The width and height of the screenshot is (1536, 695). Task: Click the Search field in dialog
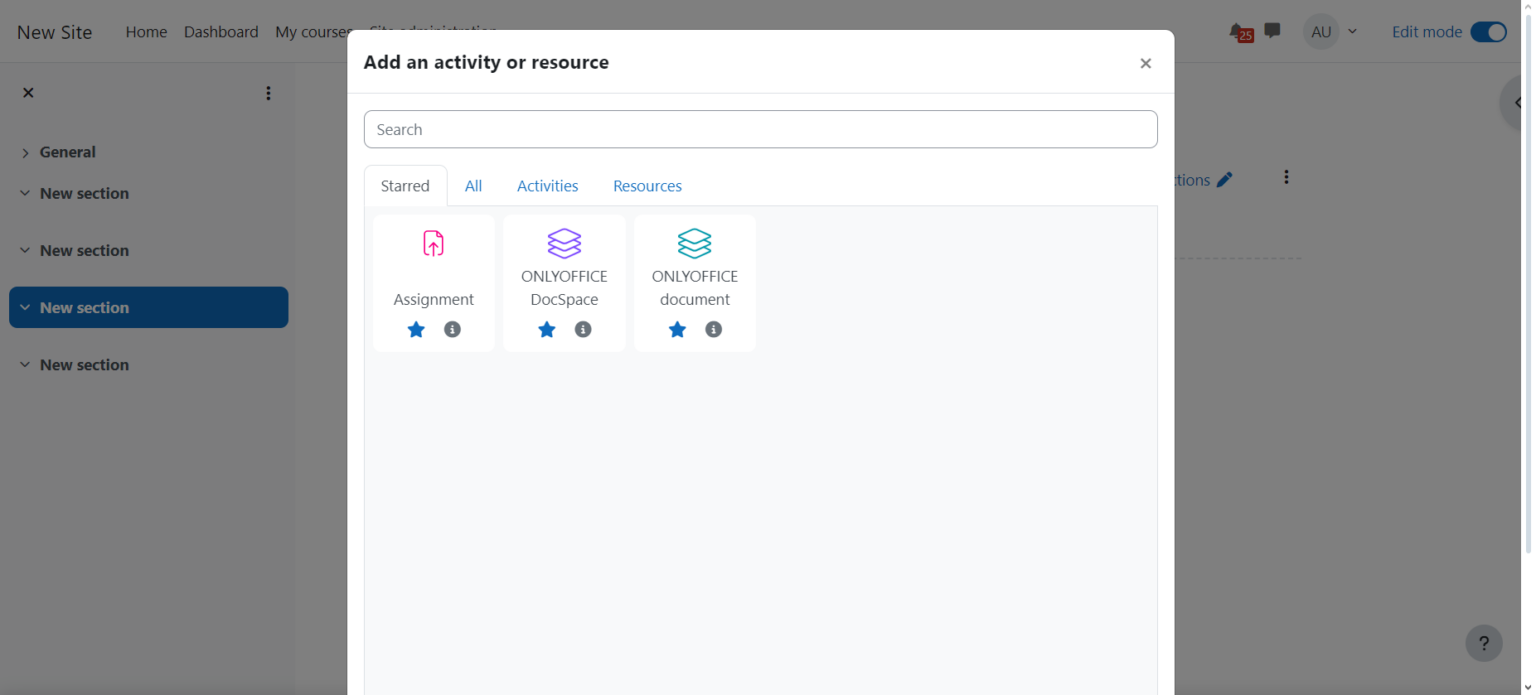pyautogui.click(x=760, y=129)
